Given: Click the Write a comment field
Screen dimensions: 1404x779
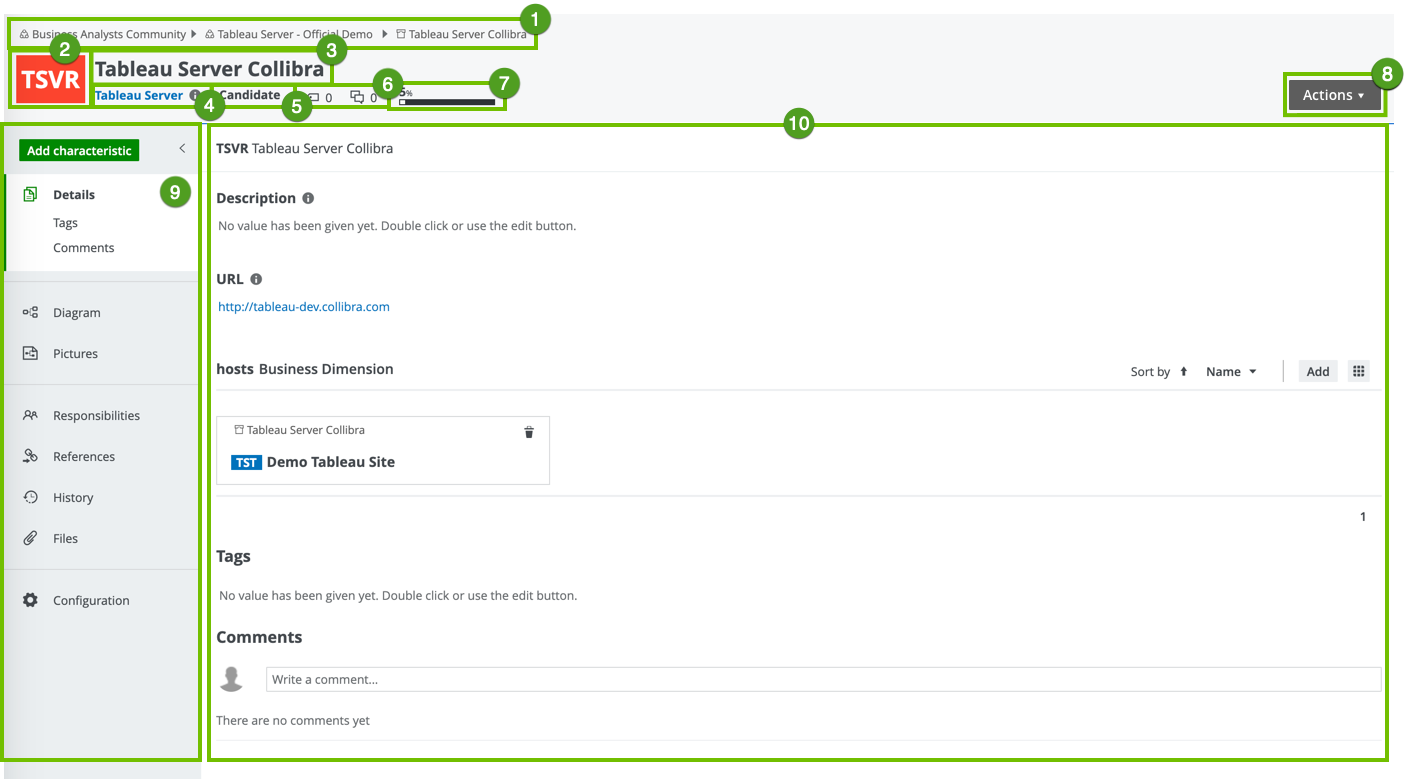Looking at the screenshot, I should point(822,680).
